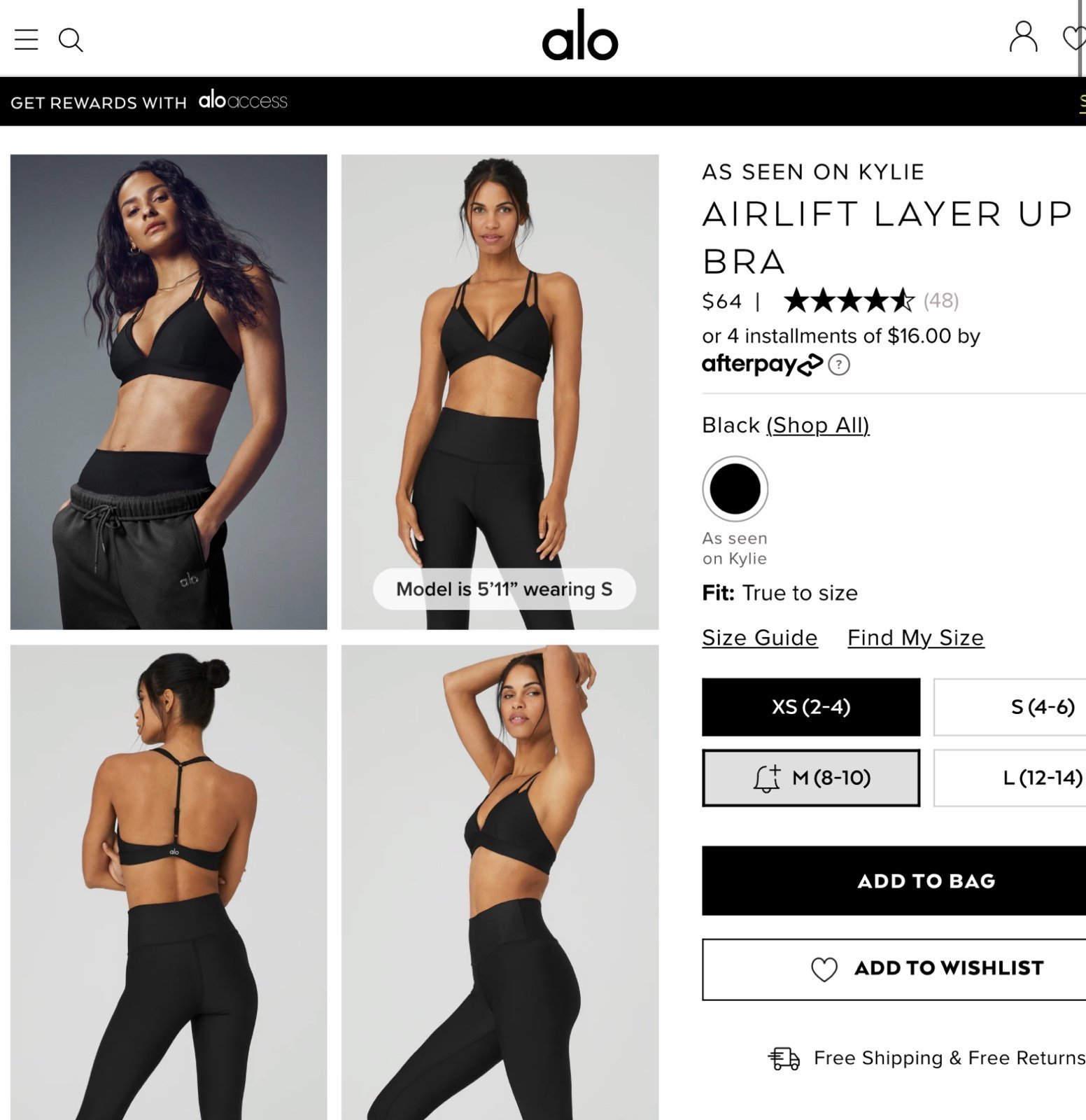Open the hamburger menu icon

(x=26, y=40)
